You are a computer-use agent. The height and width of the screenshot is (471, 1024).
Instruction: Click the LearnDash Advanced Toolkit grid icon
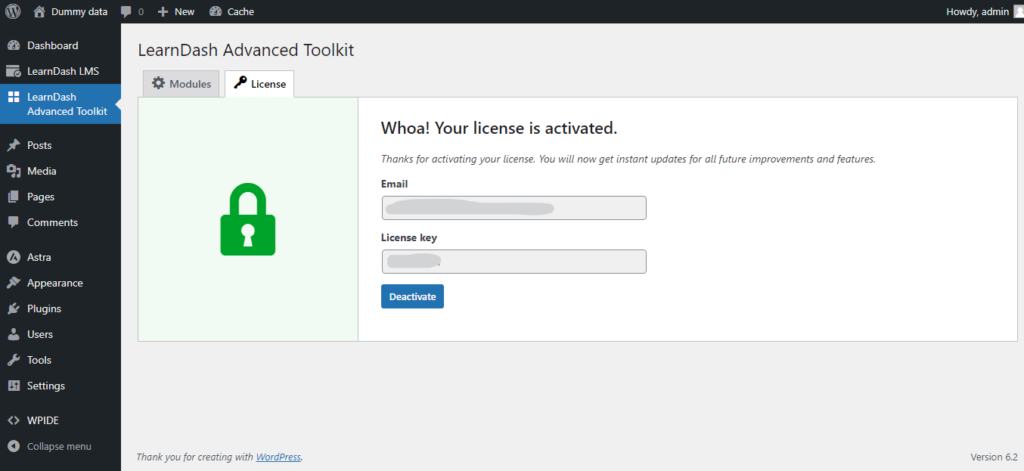pyautogui.click(x=13, y=97)
